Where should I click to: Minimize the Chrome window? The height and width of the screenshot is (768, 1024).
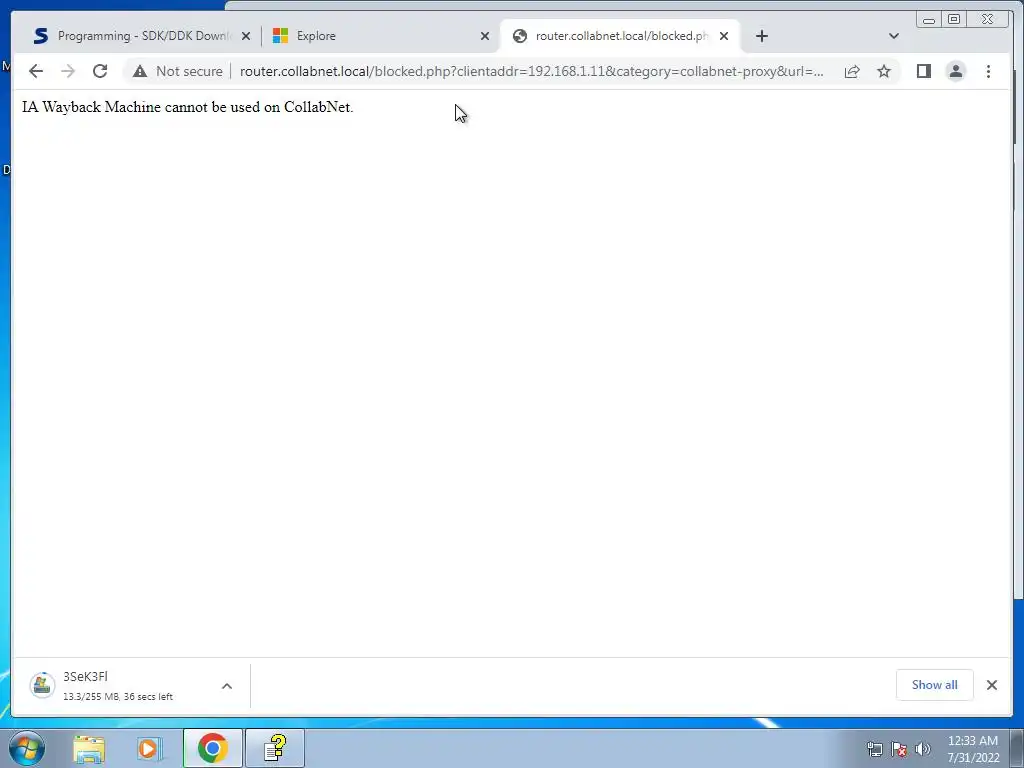click(x=929, y=20)
